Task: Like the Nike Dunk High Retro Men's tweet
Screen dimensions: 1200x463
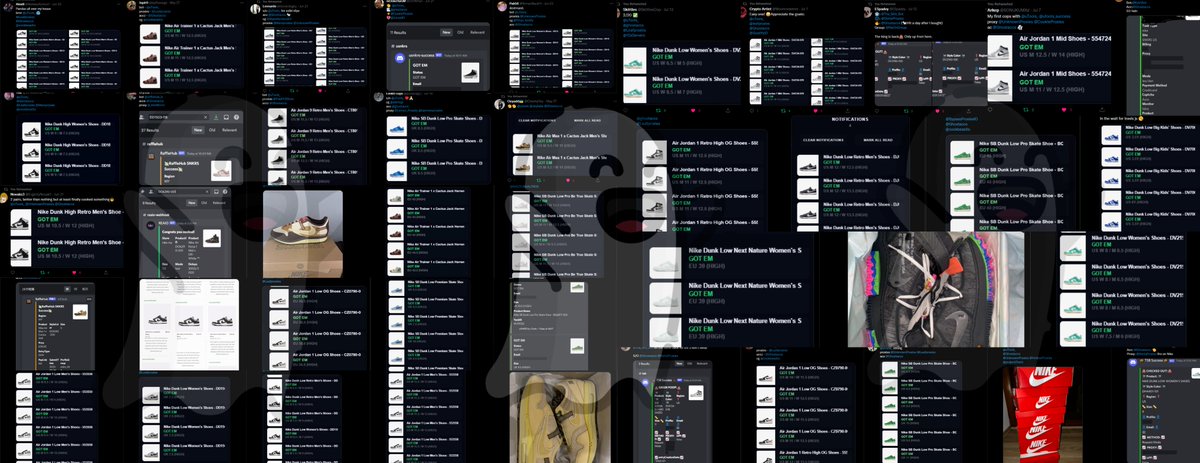Action: [x=74, y=273]
